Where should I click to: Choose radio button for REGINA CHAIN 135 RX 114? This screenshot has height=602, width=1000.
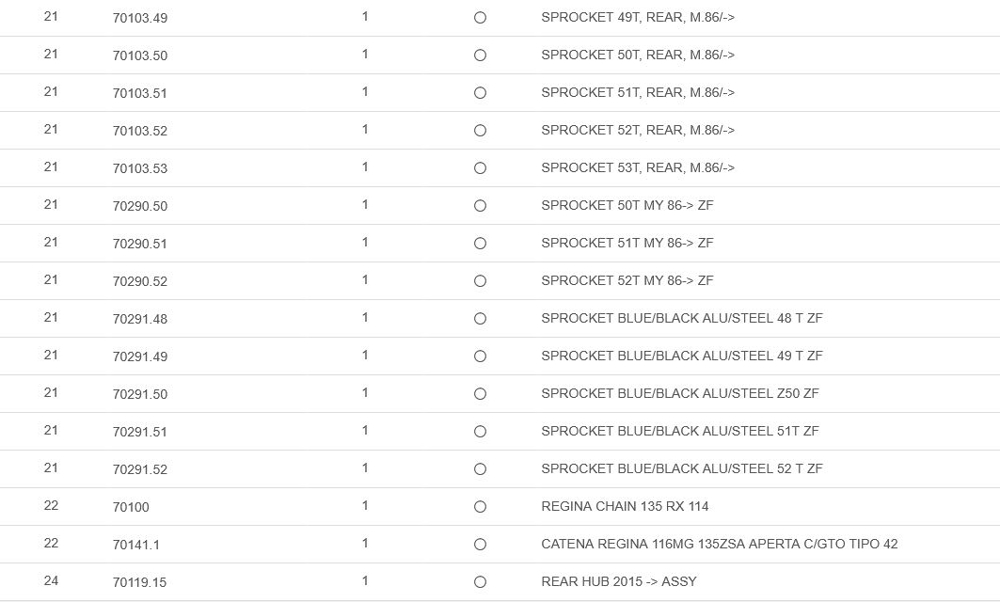click(480, 507)
